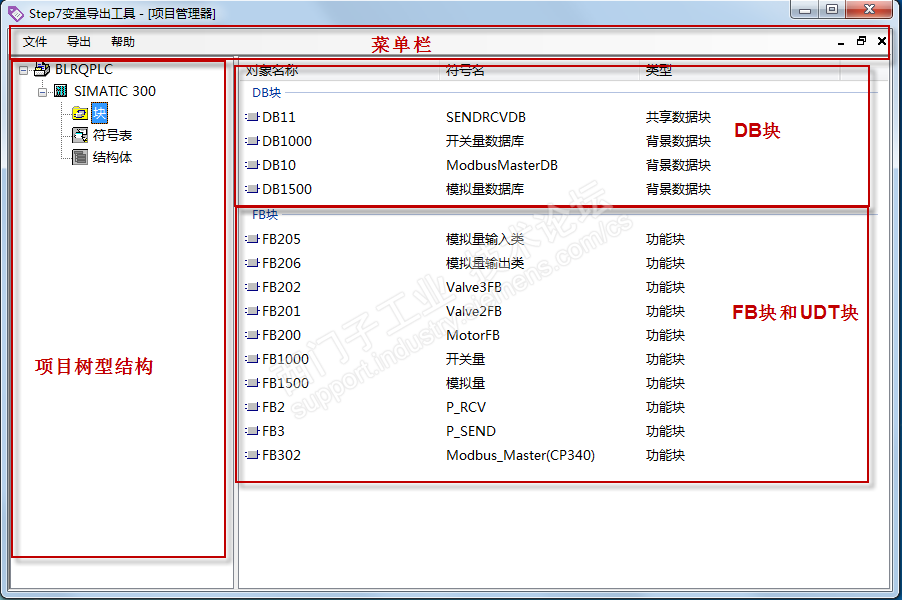Screen dimensions: 902x600
Task: Click symbol name 模拟量数据库
Action: click(x=485, y=189)
